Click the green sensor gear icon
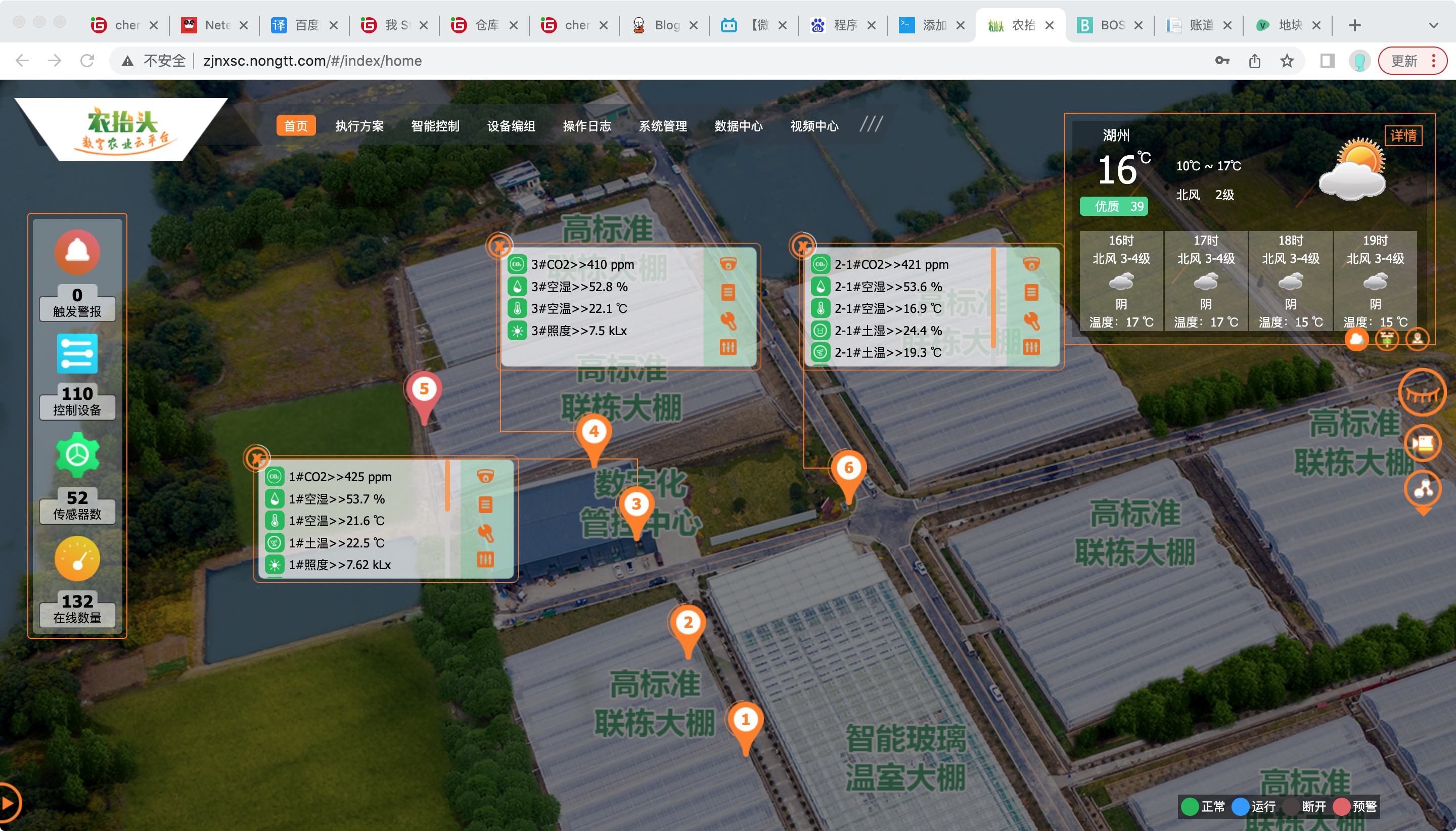The width and height of the screenshot is (1456, 831). [x=77, y=455]
